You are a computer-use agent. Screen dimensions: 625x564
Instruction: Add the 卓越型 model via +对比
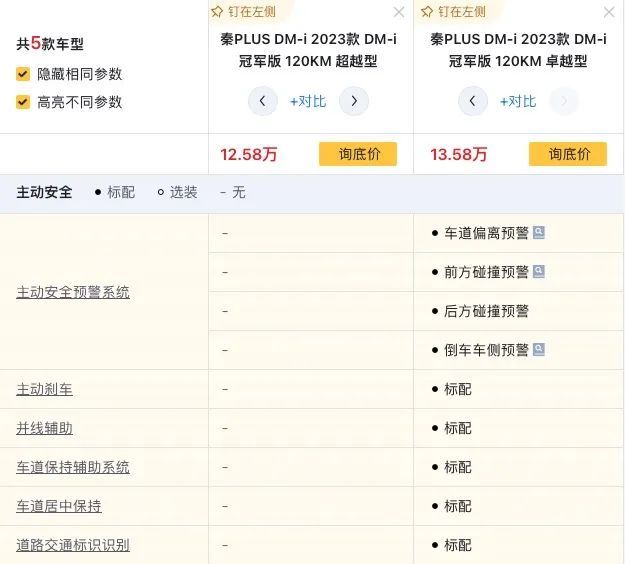pos(518,101)
